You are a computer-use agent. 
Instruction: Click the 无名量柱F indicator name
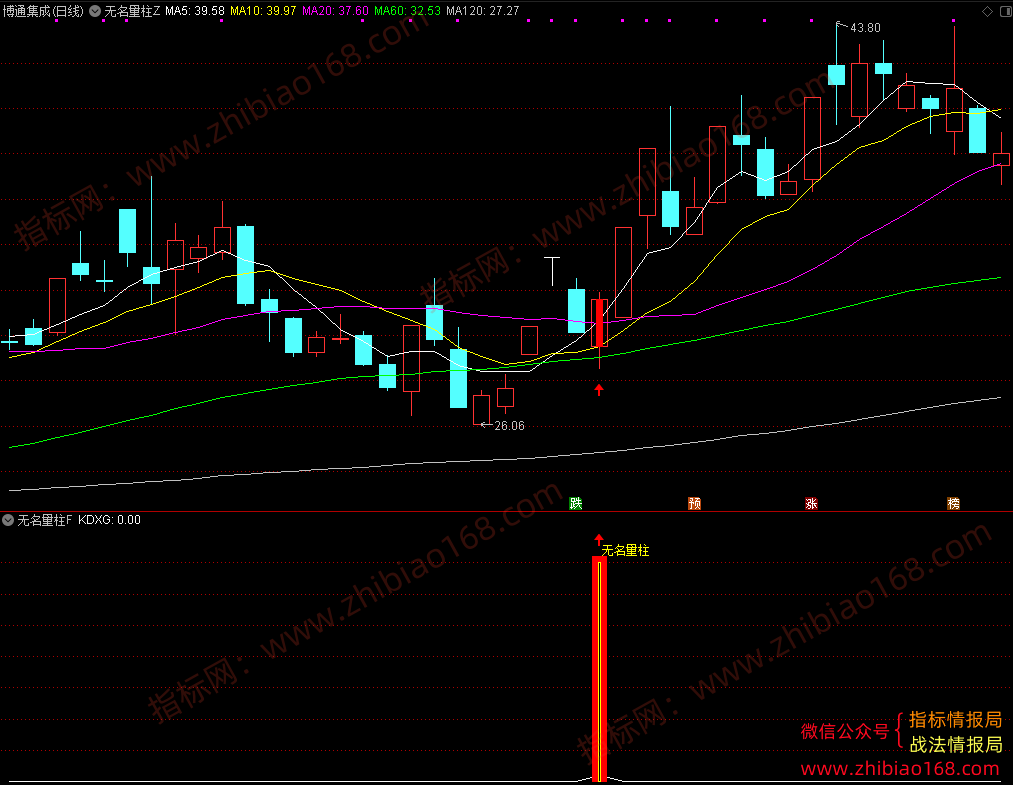click(x=45, y=520)
